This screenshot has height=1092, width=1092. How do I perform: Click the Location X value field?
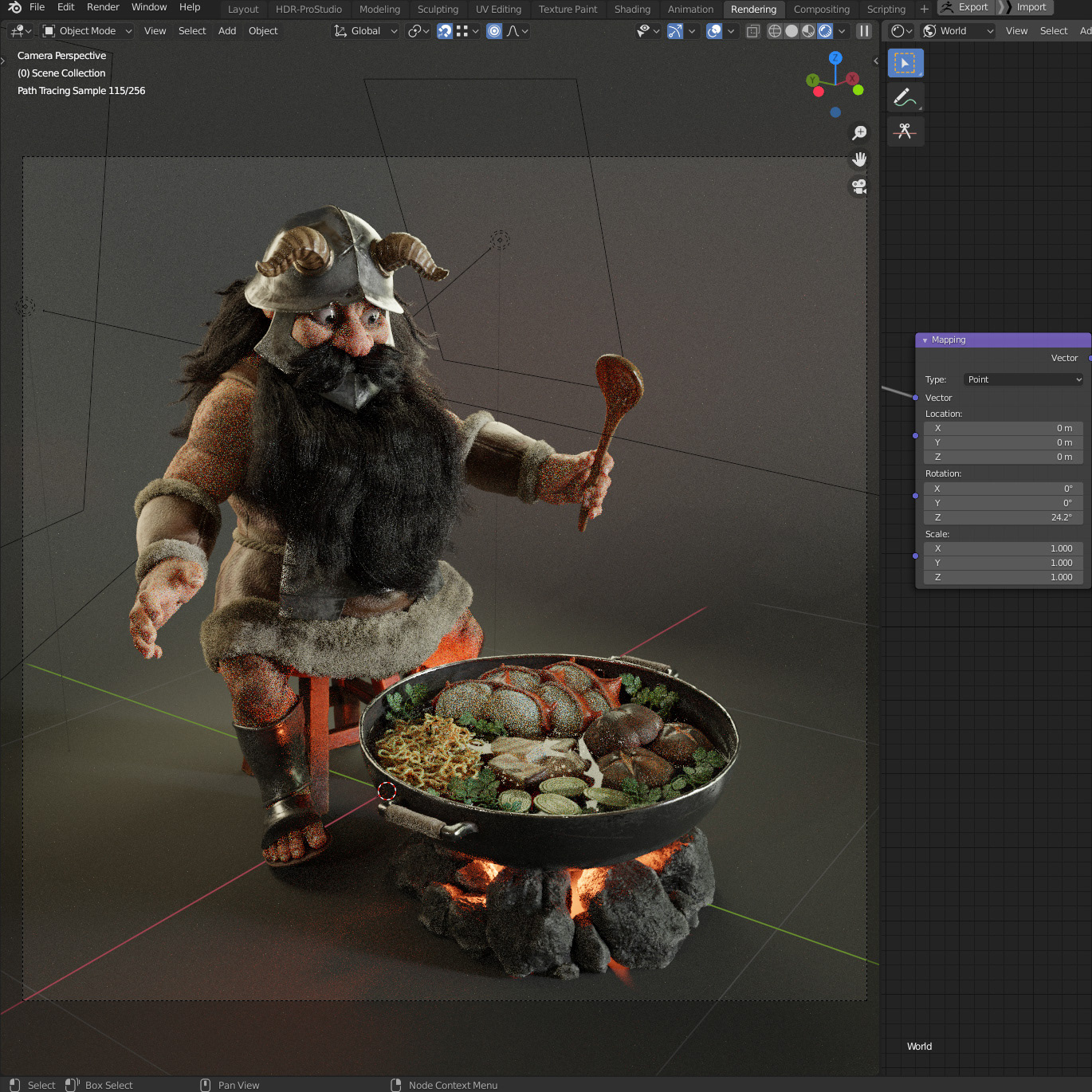point(1003,428)
